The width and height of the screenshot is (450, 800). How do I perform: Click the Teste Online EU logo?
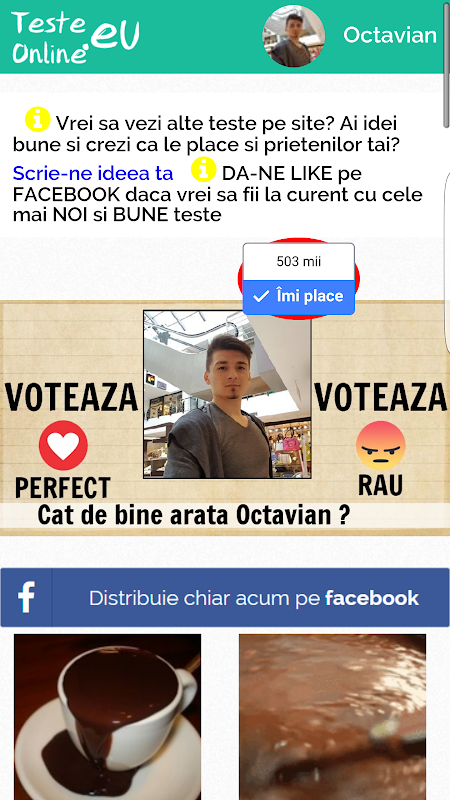pos(76,37)
